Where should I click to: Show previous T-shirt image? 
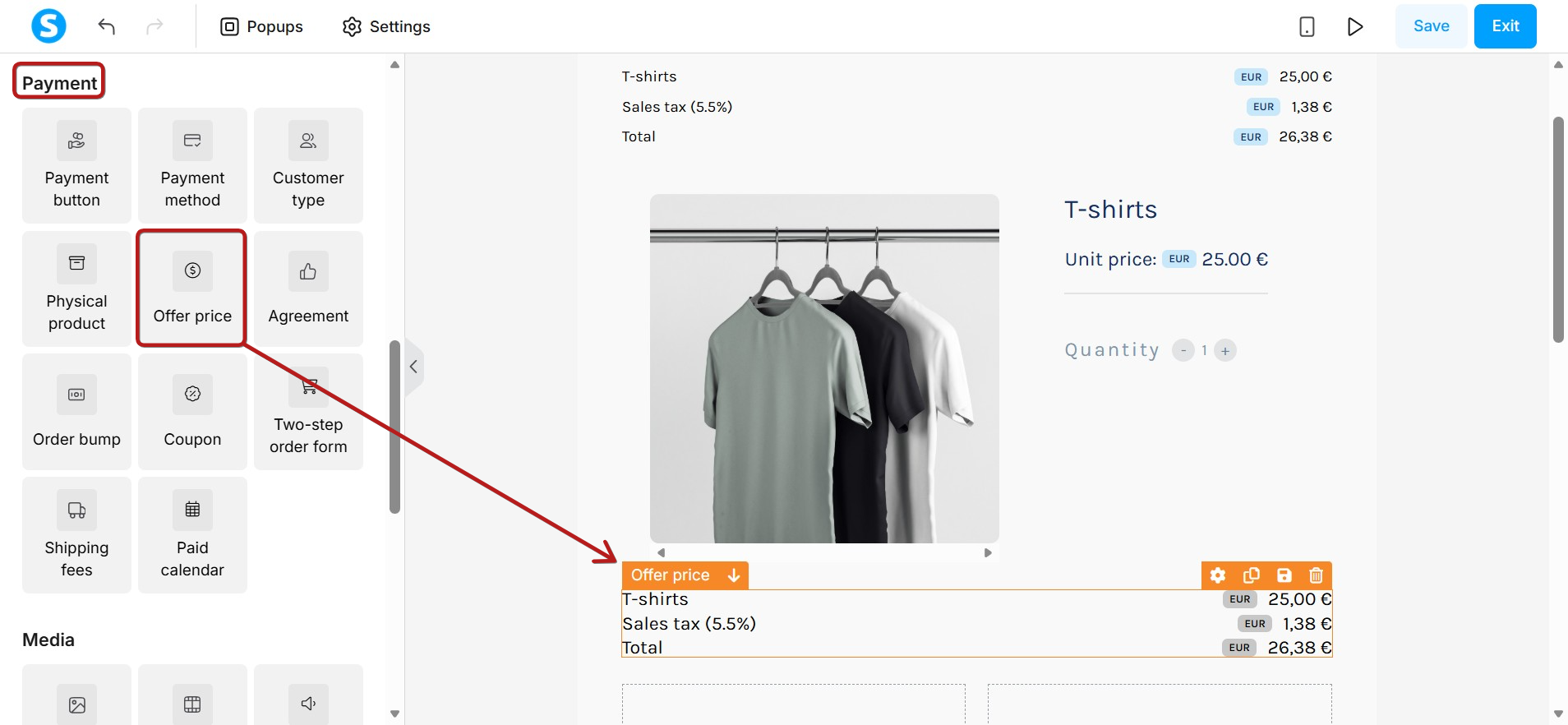[x=661, y=552]
